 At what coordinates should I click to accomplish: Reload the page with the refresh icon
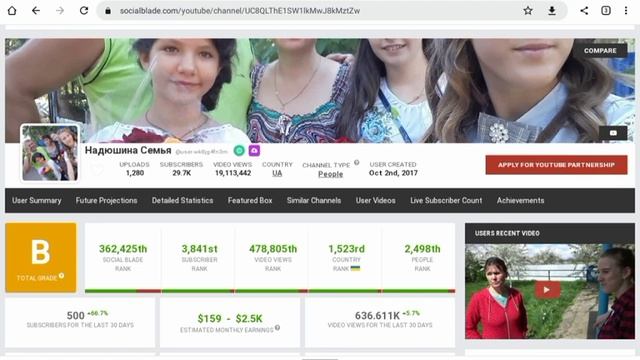(84, 11)
